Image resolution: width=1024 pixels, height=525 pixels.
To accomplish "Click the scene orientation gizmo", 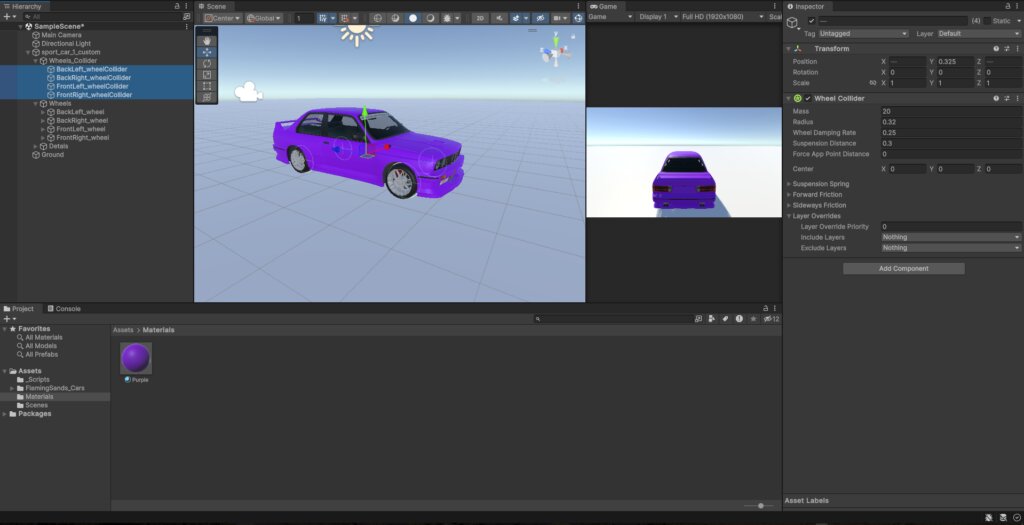I will click(x=555, y=51).
